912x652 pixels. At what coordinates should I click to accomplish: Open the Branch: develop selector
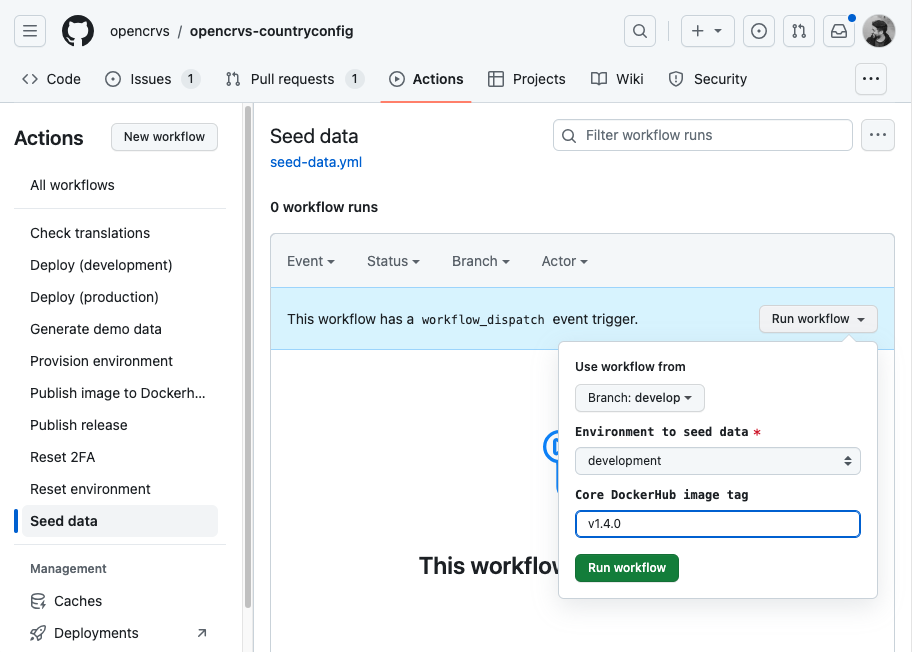[x=640, y=398]
